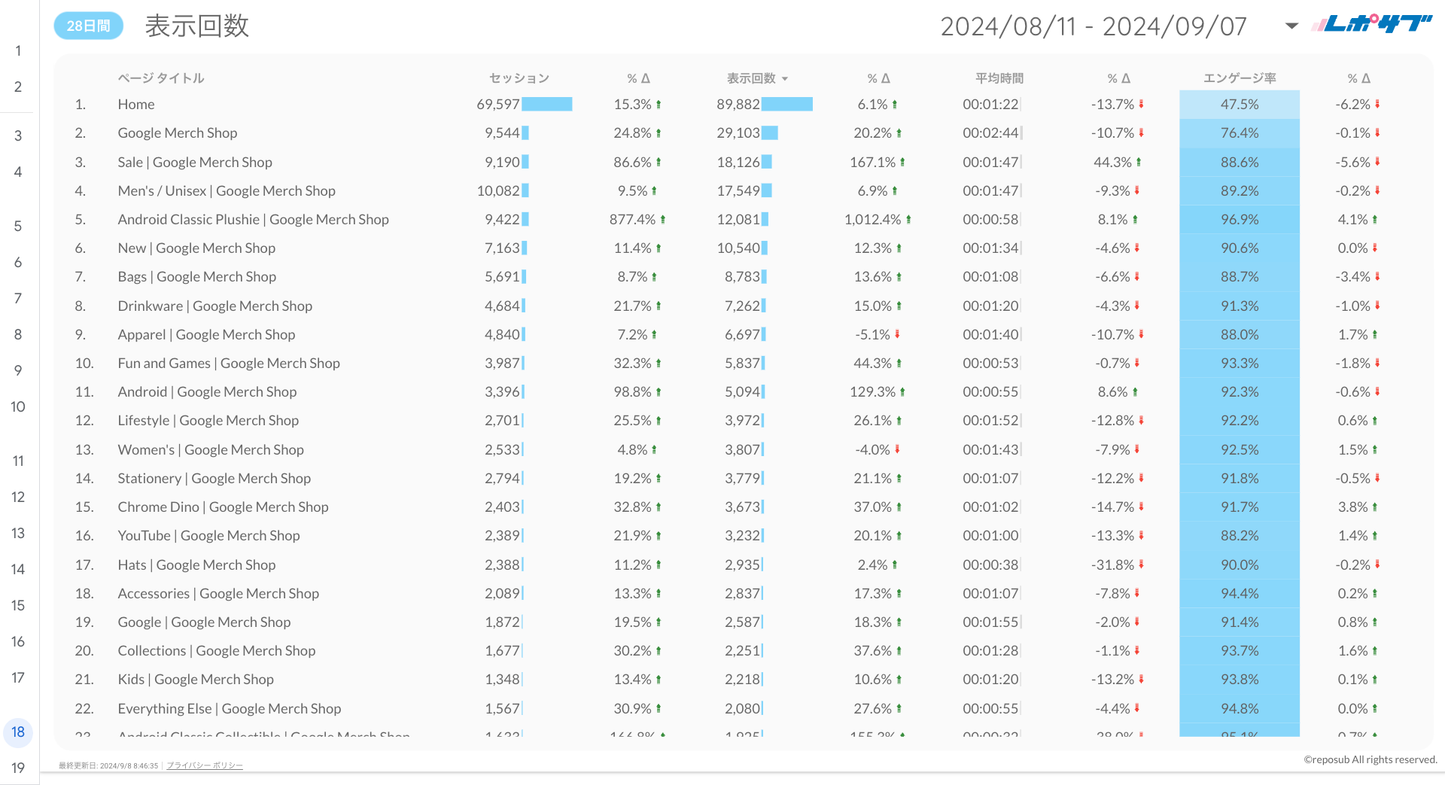
Task: Go to page 1 in left navigation
Action: (x=18, y=51)
